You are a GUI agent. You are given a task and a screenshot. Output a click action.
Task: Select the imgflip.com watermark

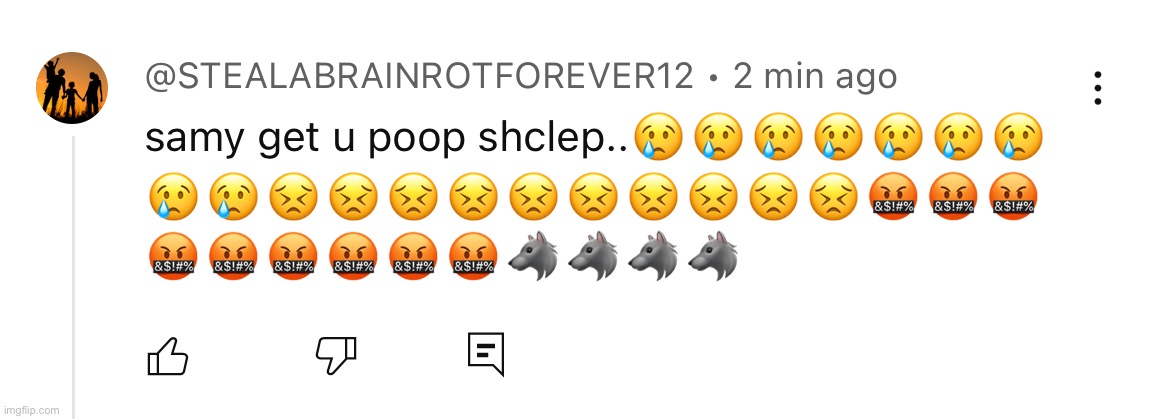(31, 411)
